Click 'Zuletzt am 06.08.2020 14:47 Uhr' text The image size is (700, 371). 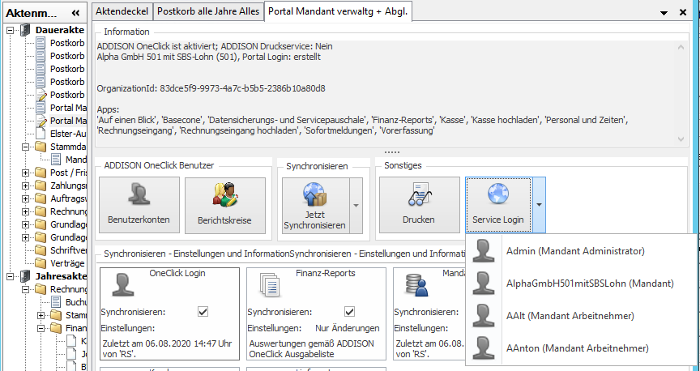tap(167, 344)
